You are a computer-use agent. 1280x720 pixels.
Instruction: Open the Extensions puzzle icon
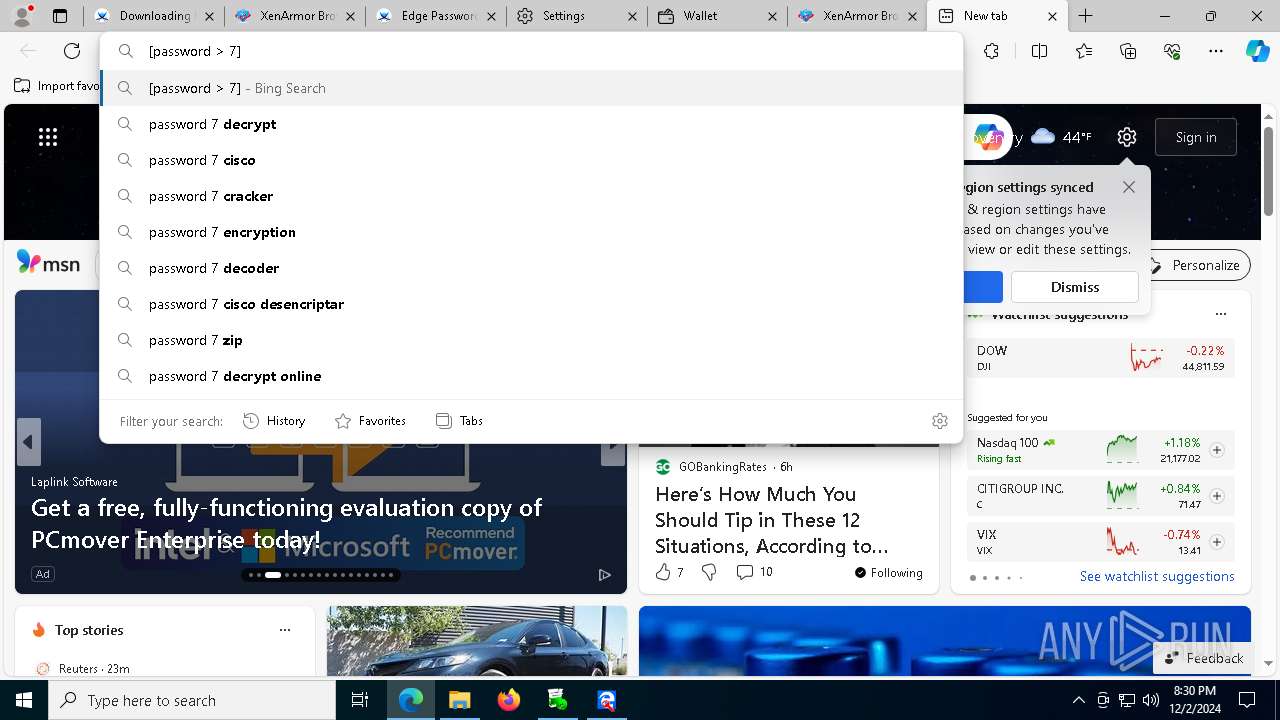pyautogui.click(x=991, y=51)
